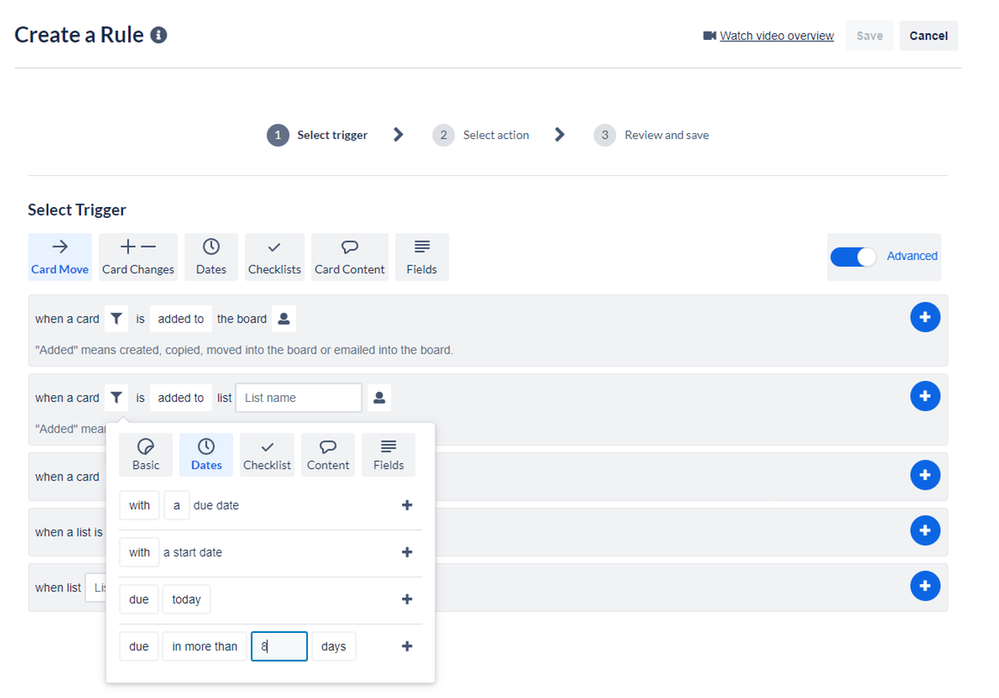
Task: Click the partly hidden list name field in 'when list' row
Action: point(96,587)
